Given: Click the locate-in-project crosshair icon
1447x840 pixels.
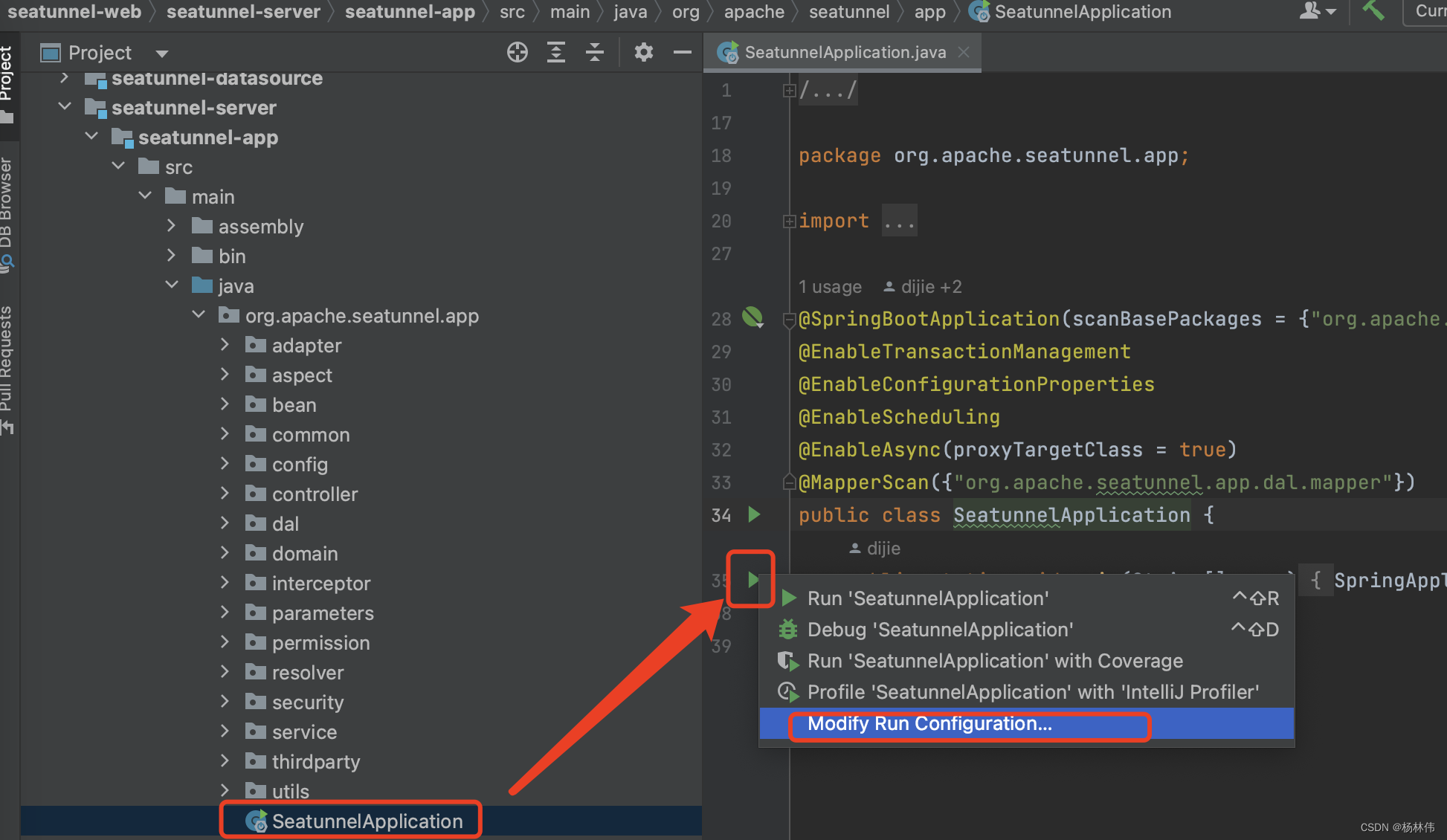Looking at the screenshot, I should 518,52.
